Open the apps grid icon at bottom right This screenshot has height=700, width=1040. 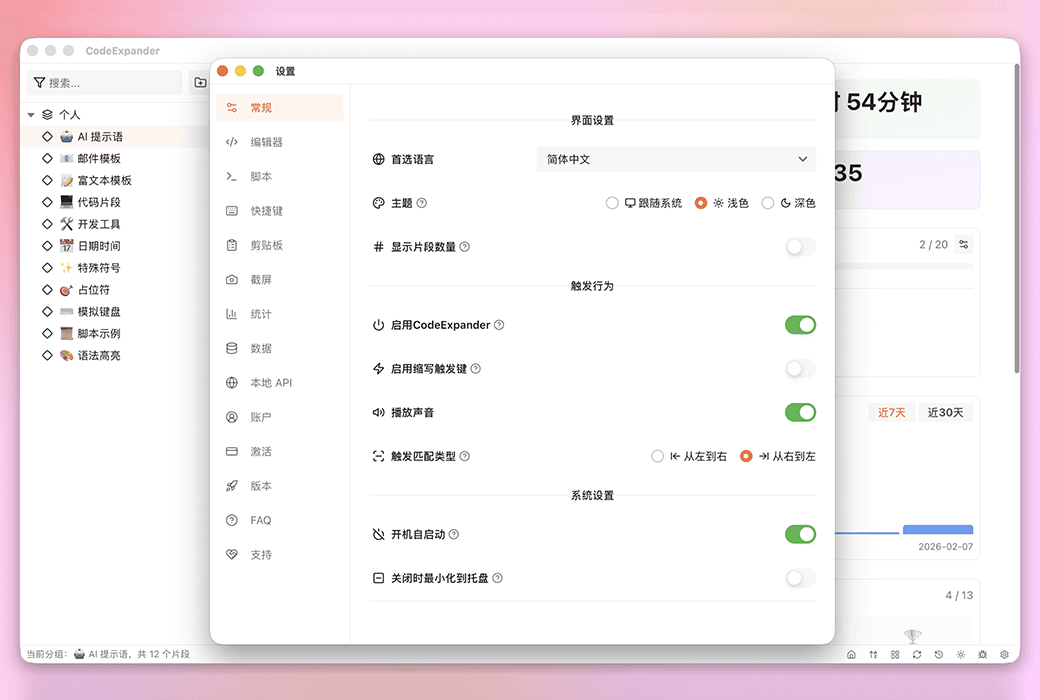pyautogui.click(x=894, y=654)
